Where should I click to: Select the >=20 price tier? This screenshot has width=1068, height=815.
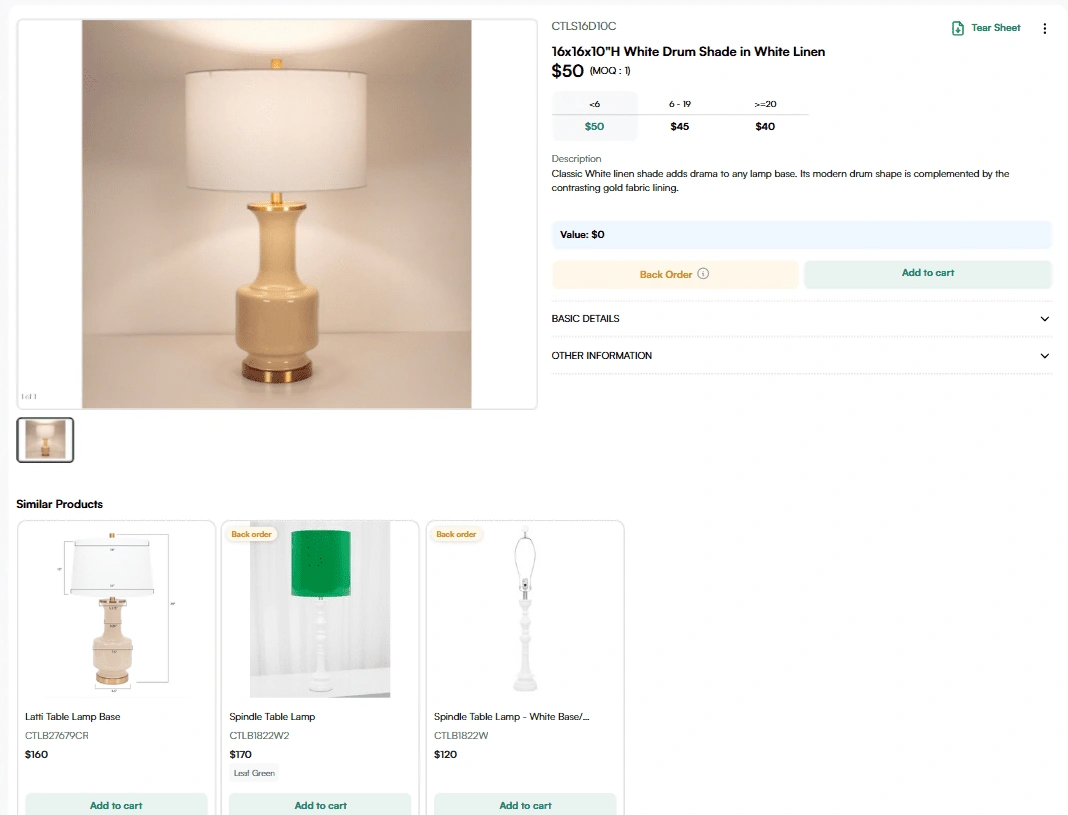click(x=765, y=115)
